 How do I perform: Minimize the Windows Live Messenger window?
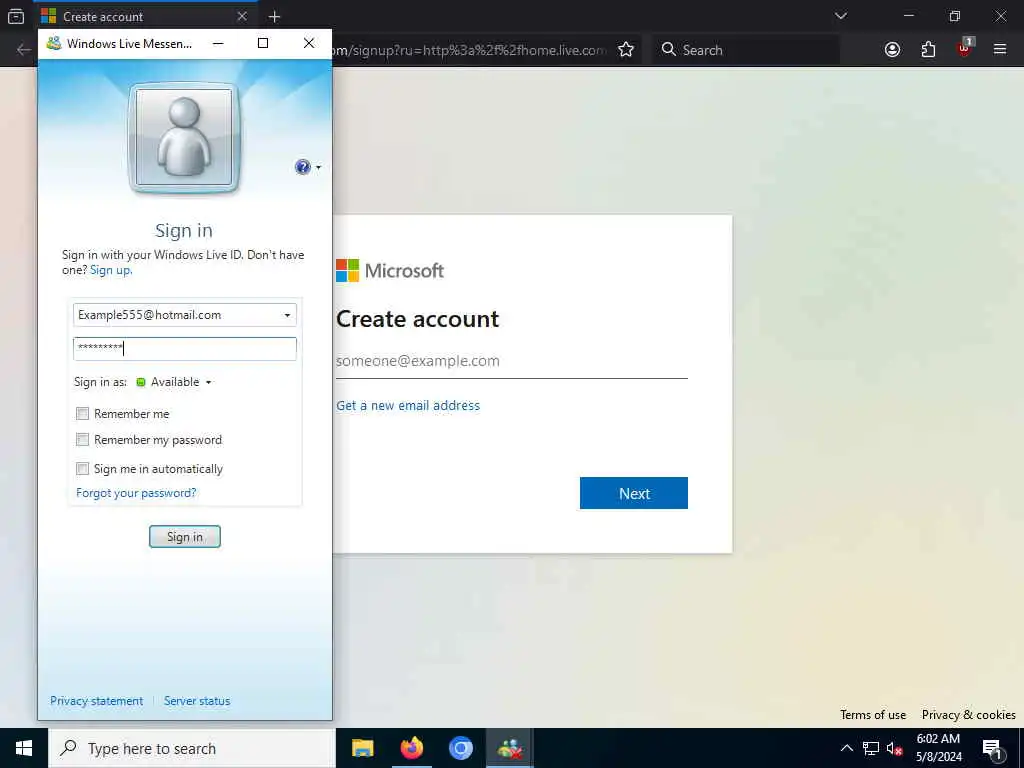pyautogui.click(x=218, y=43)
